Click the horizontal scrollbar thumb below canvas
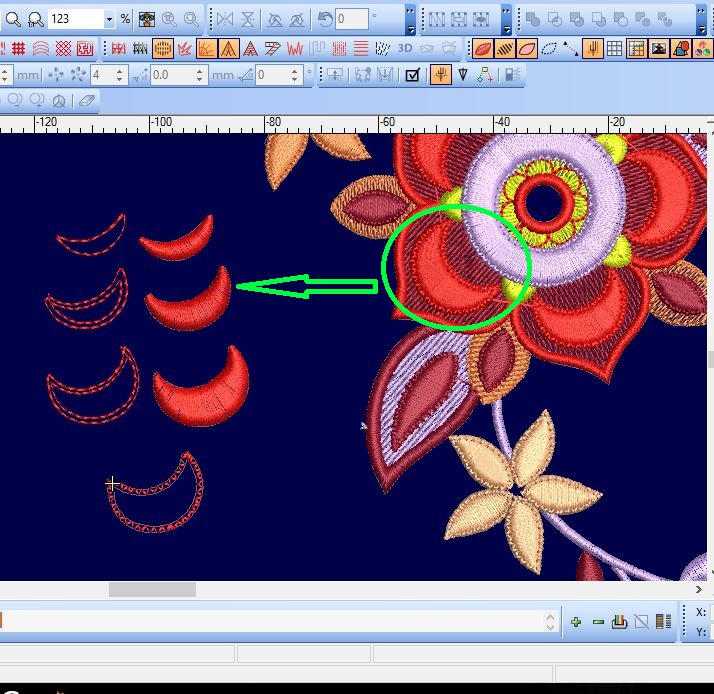714x694 pixels. 152,590
